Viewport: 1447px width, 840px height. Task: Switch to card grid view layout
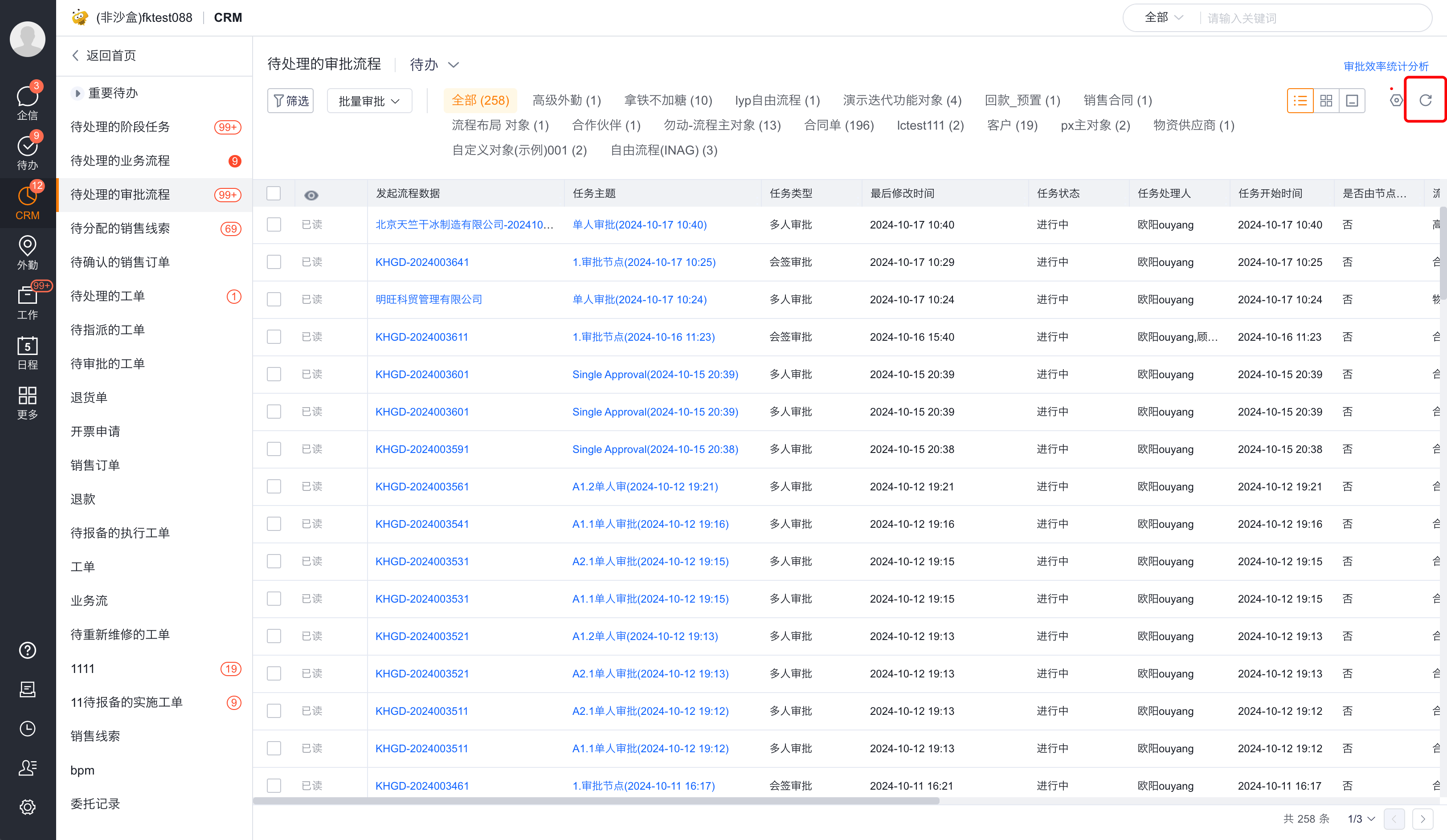pyautogui.click(x=1326, y=101)
